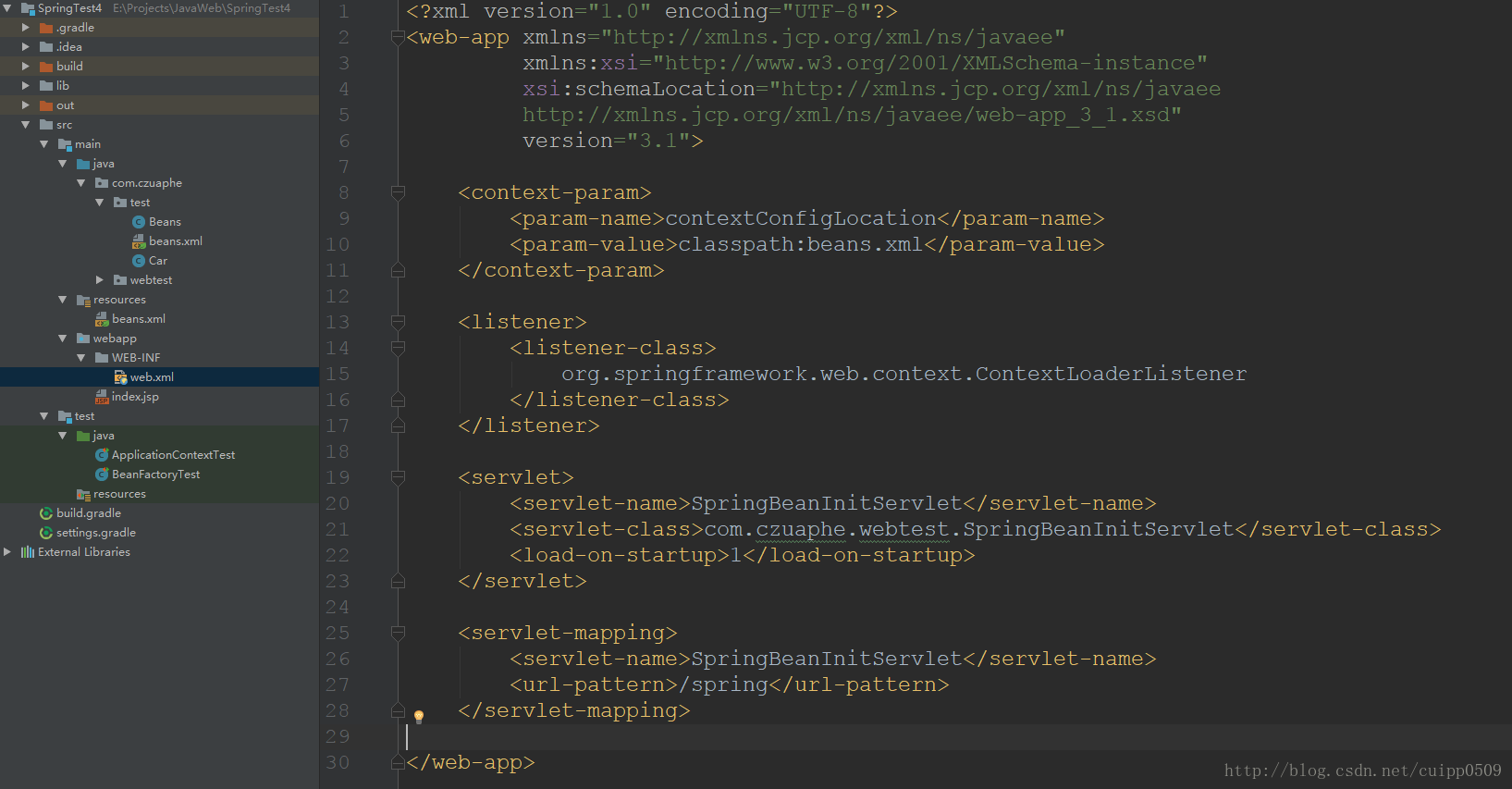Click the build.gradle file icon
Screen dimensions: 1512x789
(x=46, y=513)
